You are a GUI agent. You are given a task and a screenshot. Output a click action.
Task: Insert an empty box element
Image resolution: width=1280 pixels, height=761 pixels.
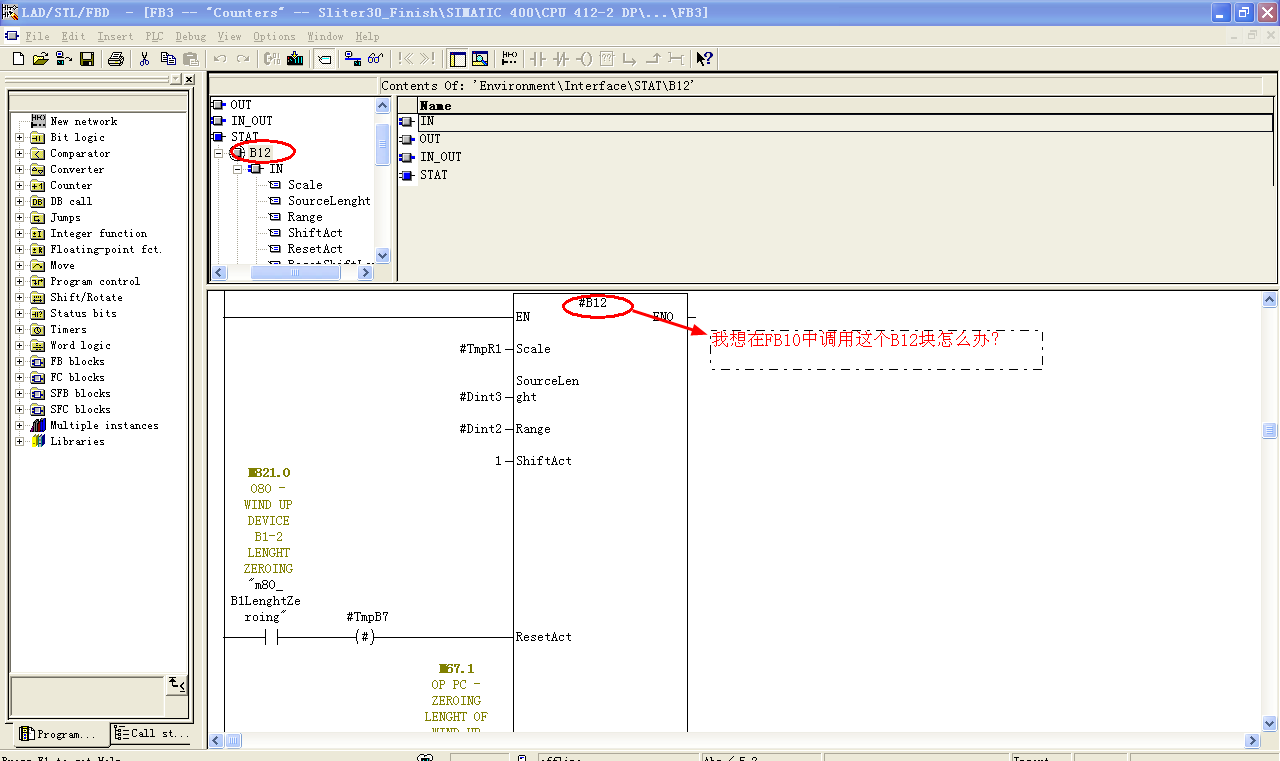pos(607,59)
